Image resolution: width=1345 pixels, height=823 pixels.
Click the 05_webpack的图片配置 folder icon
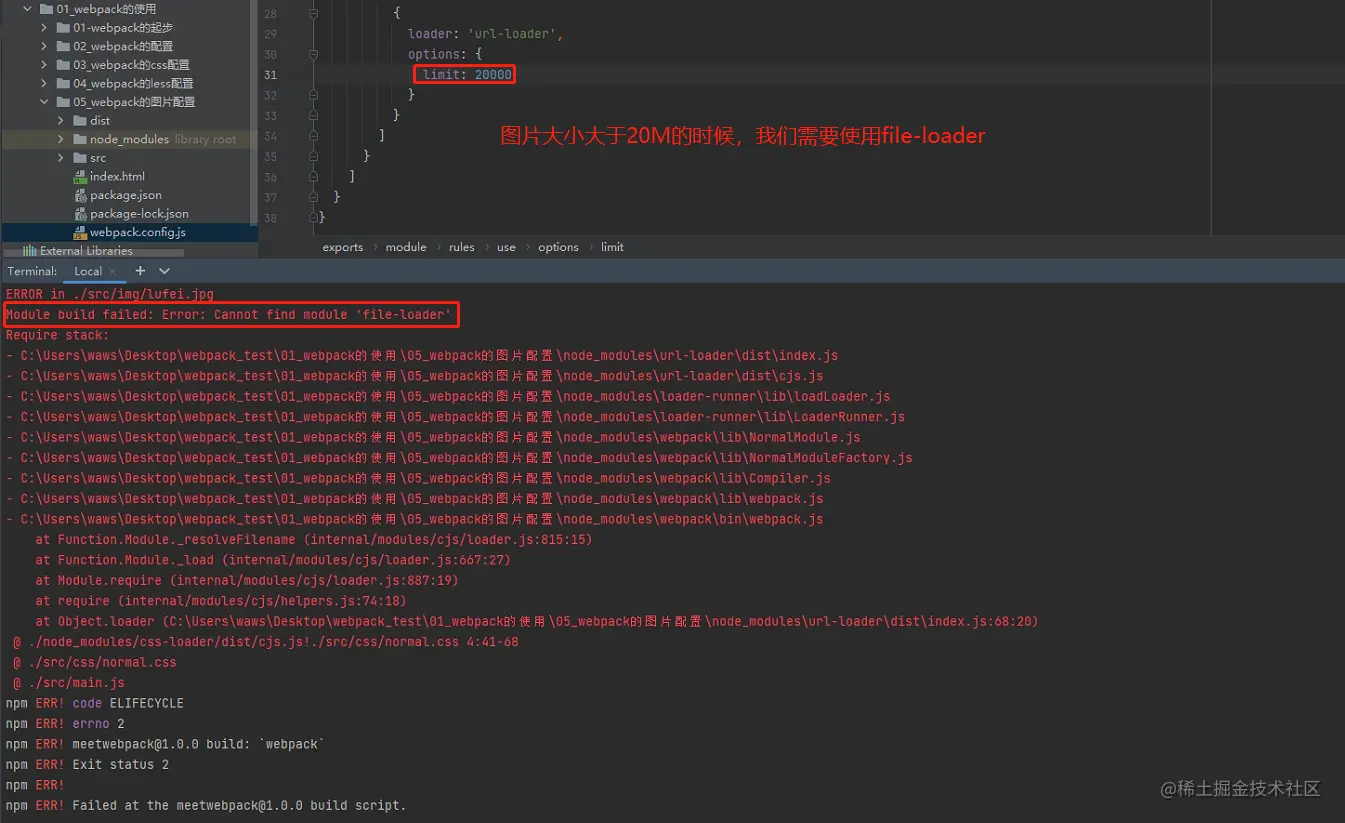click(63, 102)
